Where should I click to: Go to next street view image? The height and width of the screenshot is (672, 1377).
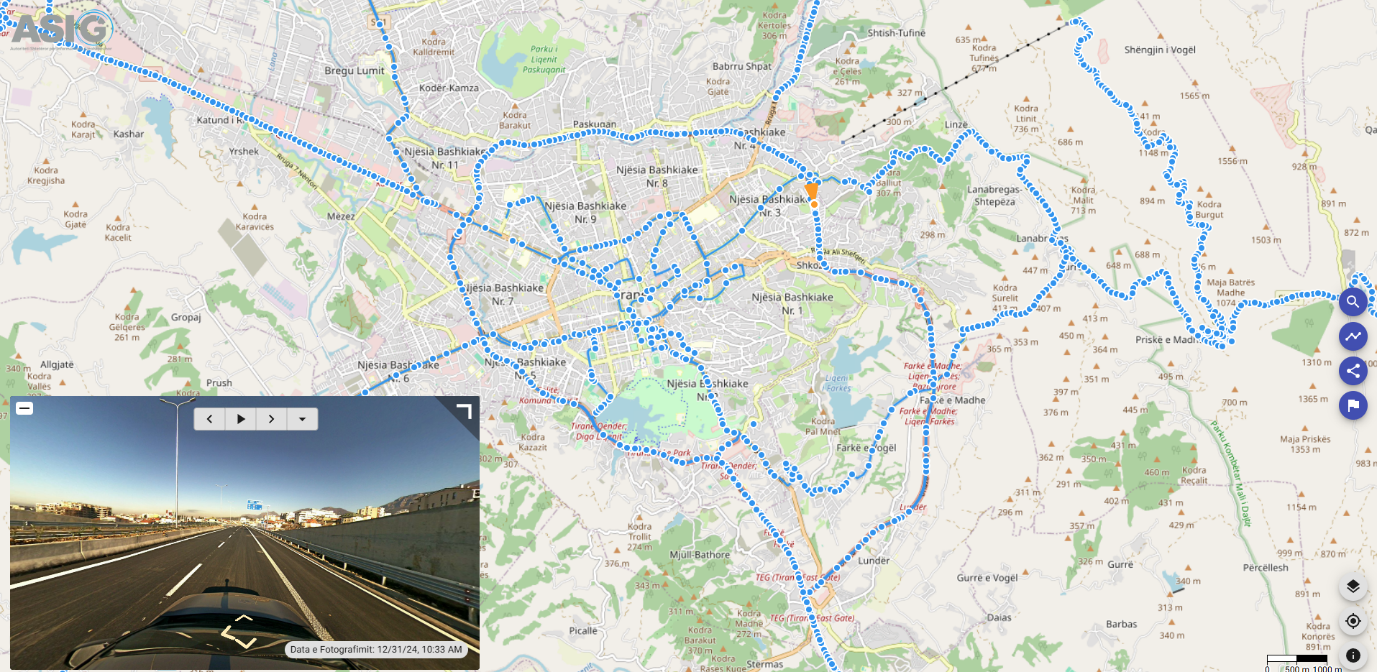coord(271,419)
